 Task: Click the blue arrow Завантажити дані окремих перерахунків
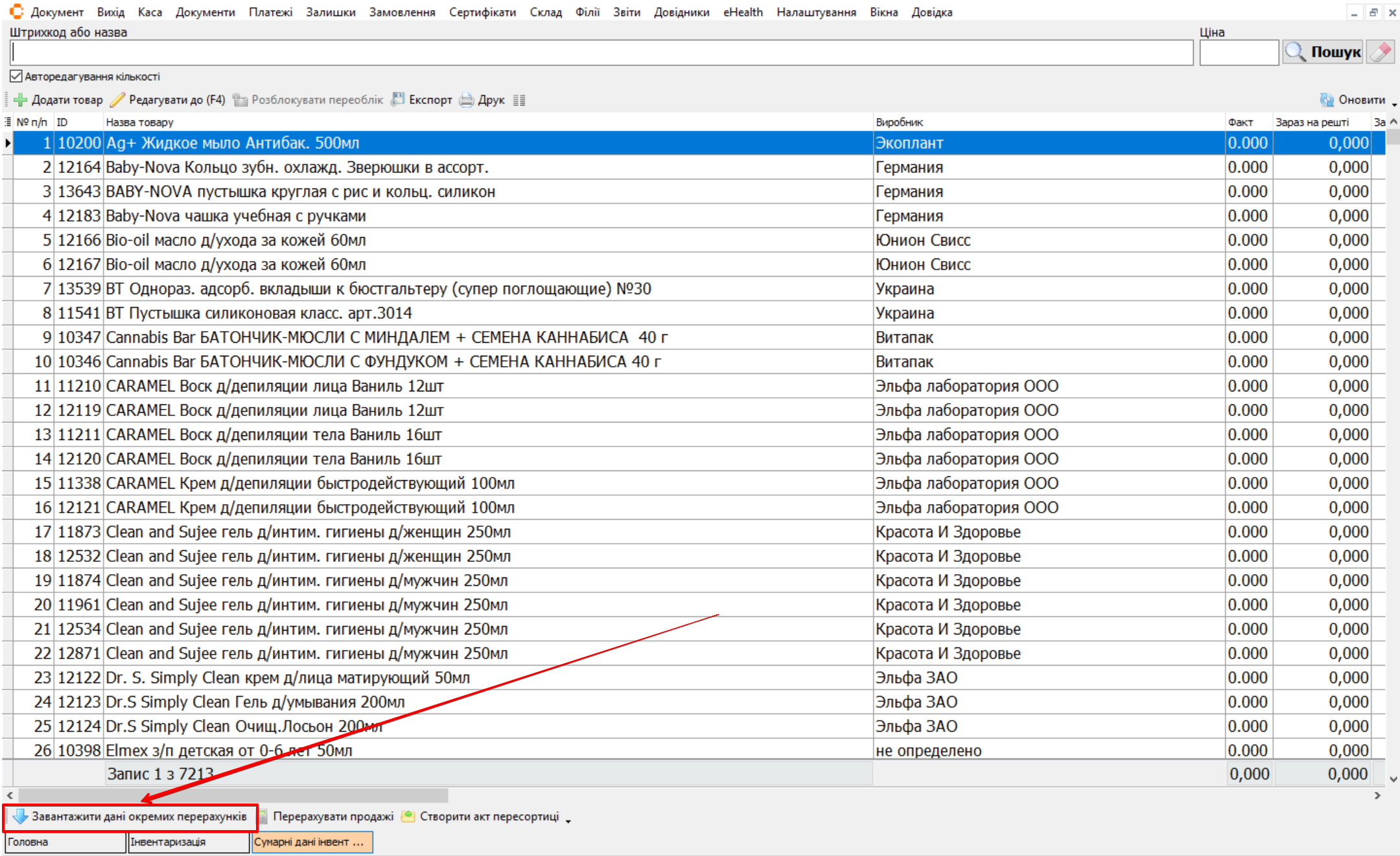click(20, 816)
